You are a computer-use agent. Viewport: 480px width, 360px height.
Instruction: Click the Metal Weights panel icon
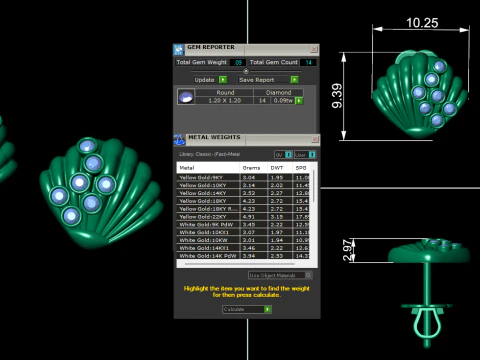[179, 140]
